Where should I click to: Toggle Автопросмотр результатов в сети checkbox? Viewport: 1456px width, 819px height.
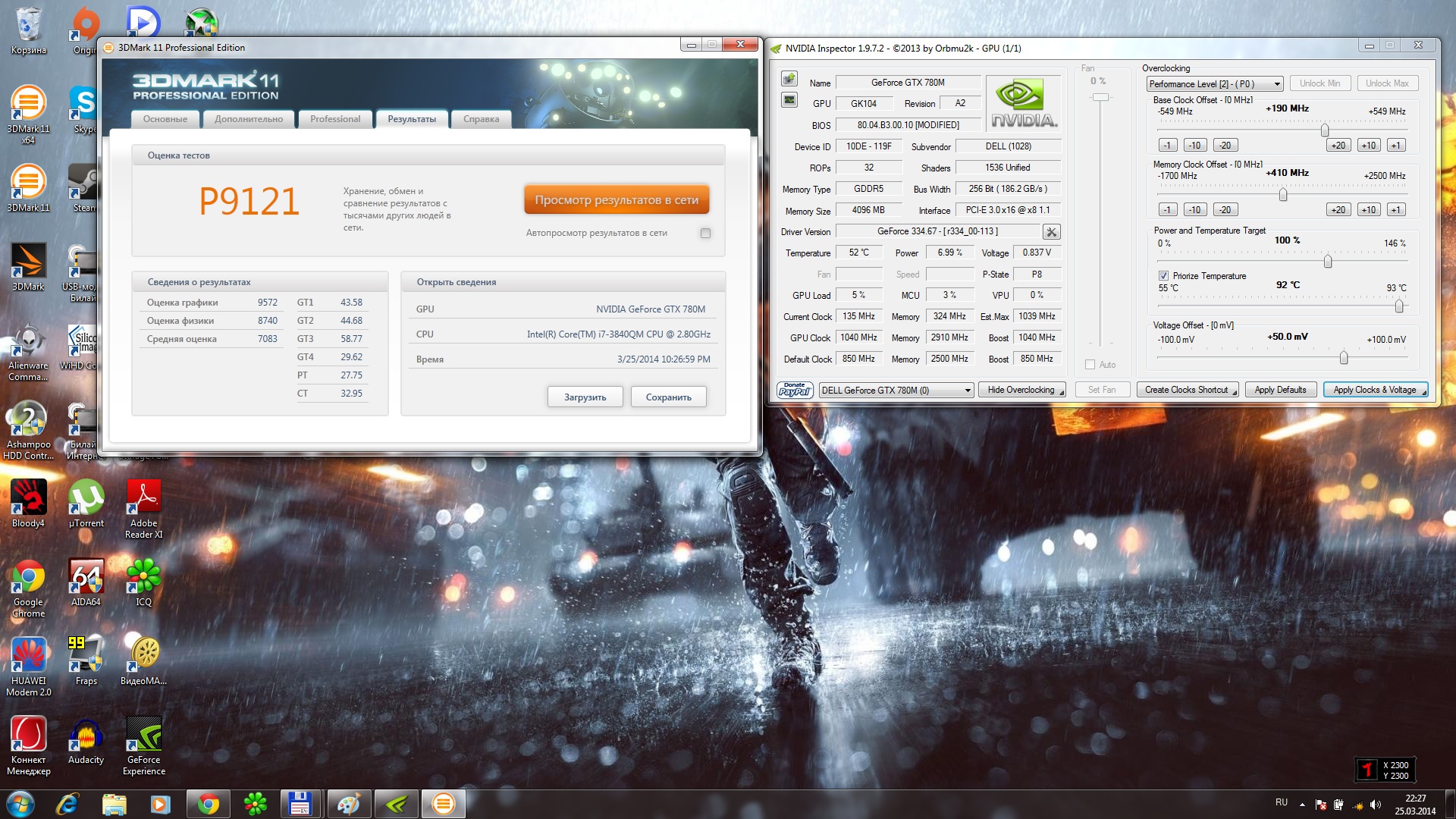coord(706,234)
